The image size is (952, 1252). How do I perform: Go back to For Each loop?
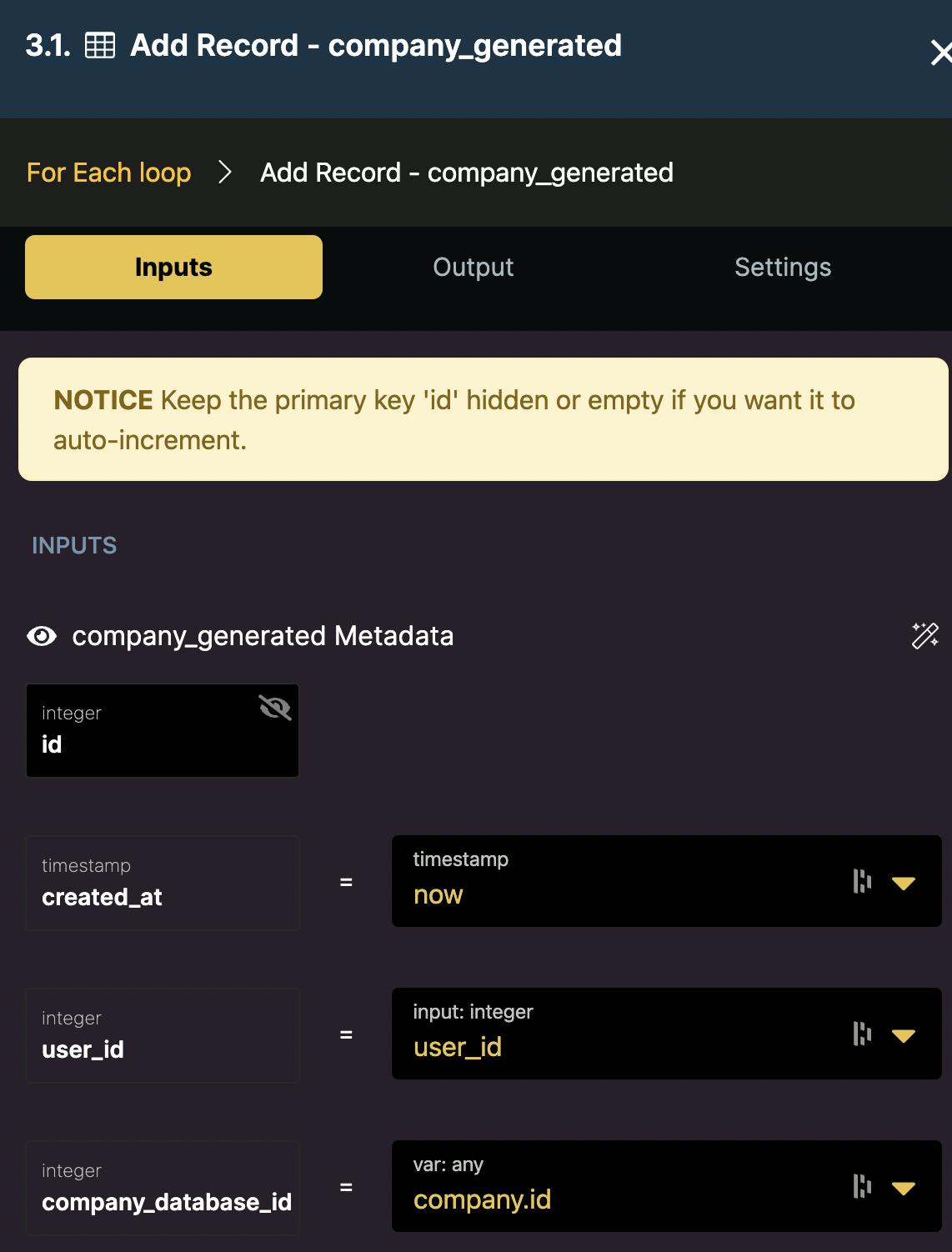[109, 173]
